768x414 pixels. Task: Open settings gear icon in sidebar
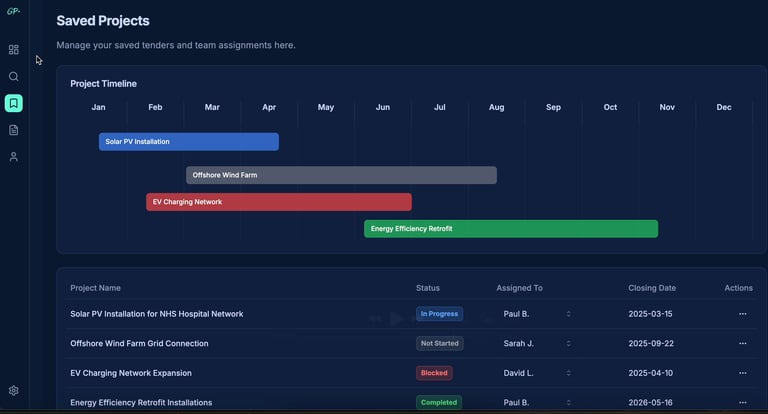14,390
